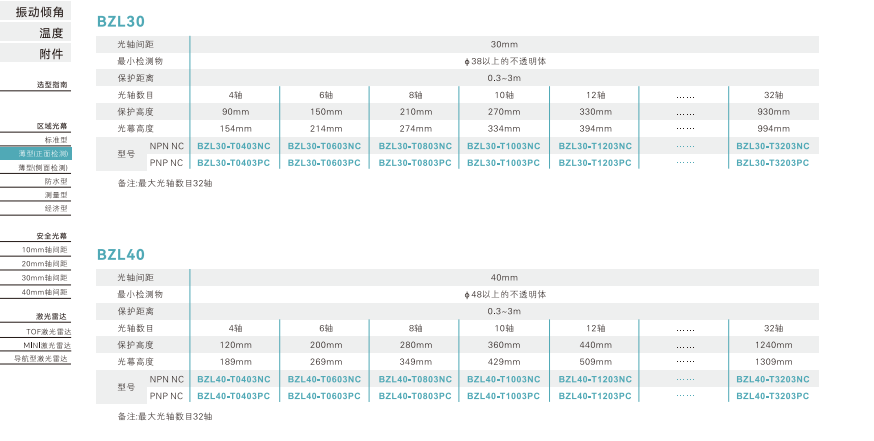
Task: Click model BZL40-T0603PC in the table
Action: (x=324, y=395)
